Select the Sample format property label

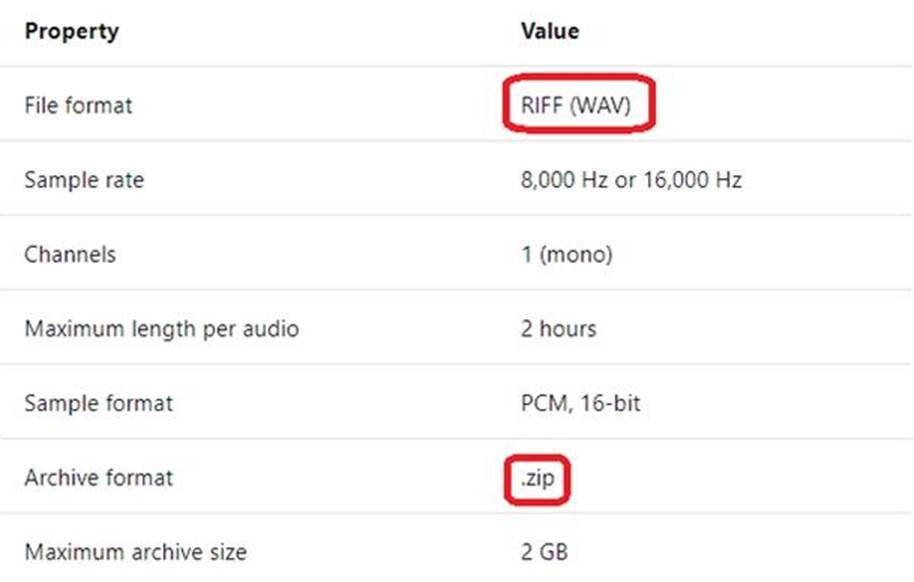98,403
